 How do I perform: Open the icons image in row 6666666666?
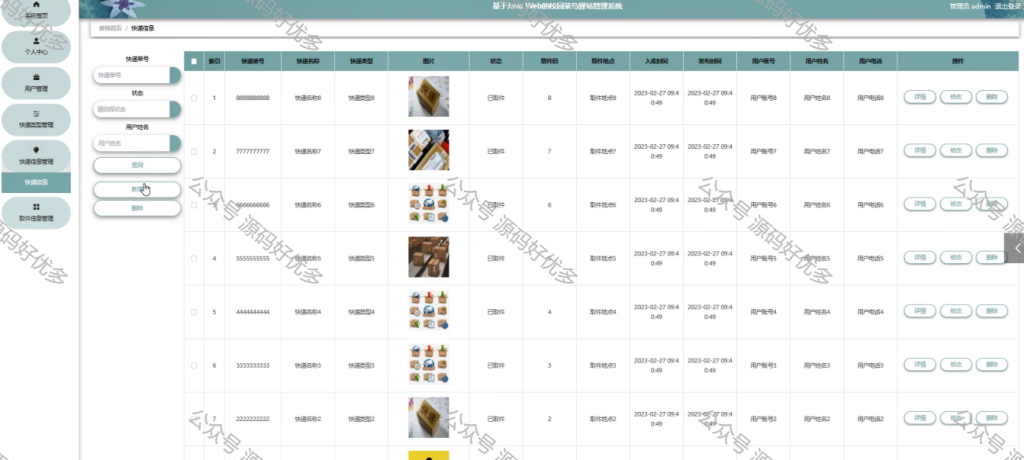coord(428,204)
